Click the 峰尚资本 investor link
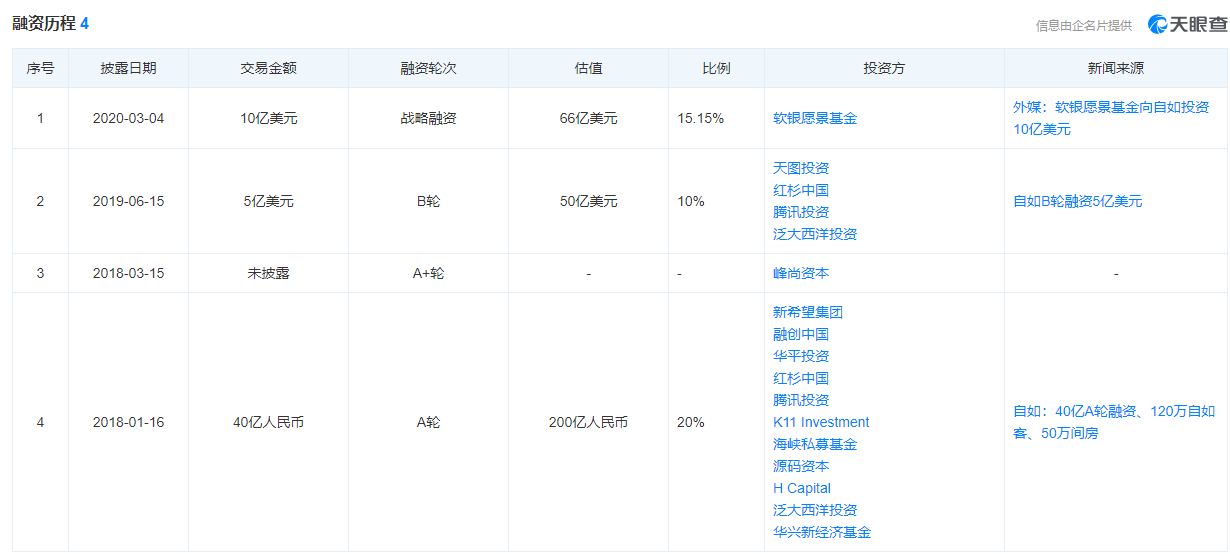Image resolution: width=1230 pixels, height=554 pixels. (801, 273)
